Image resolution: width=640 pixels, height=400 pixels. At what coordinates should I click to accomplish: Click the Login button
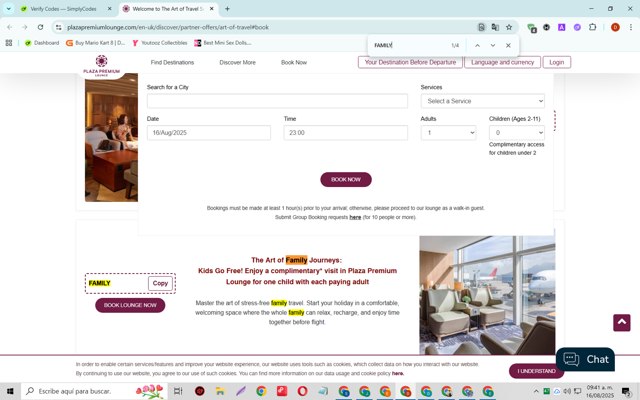click(557, 62)
